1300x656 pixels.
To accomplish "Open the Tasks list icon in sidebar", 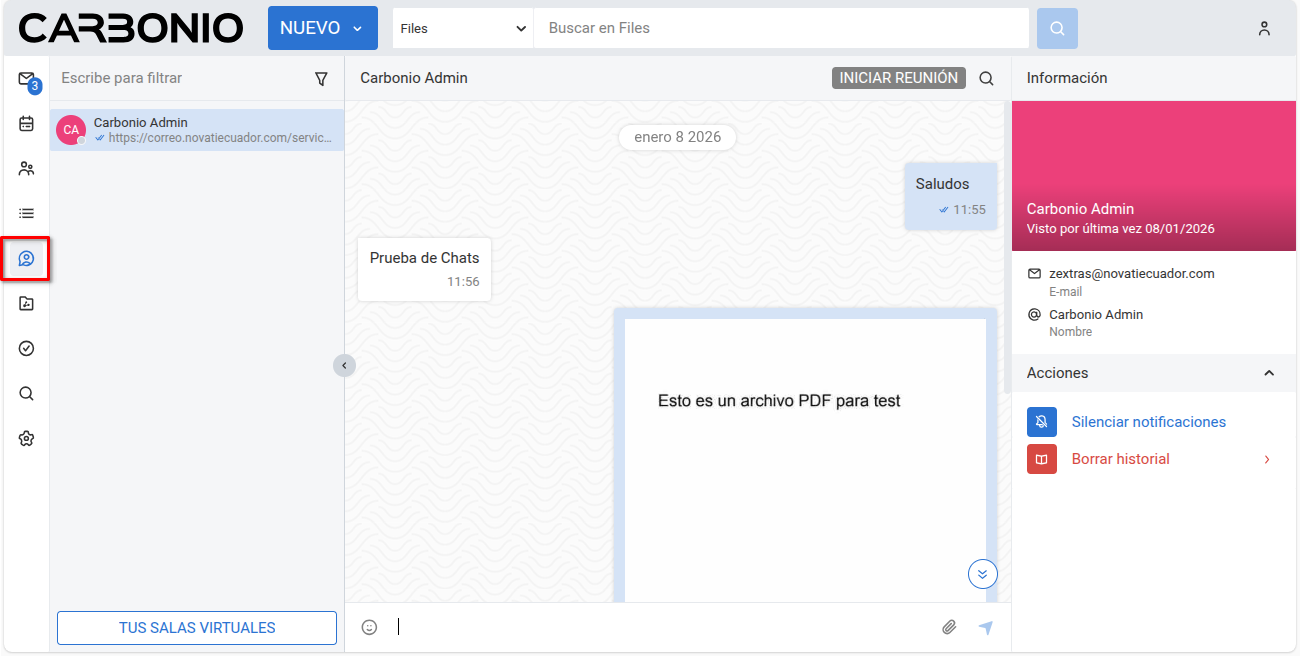I will click(26, 213).
